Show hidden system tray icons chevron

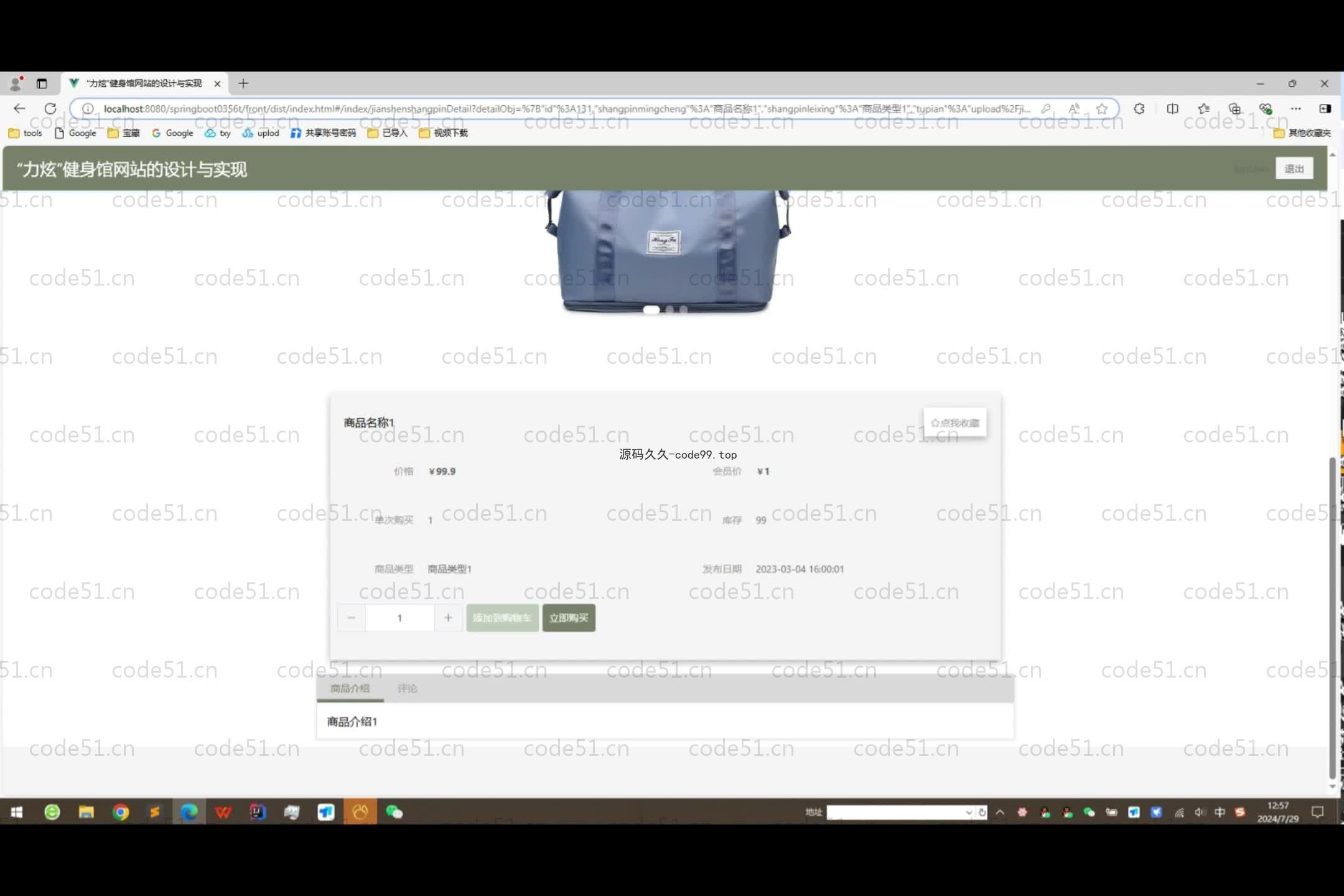tap(1000, 812)
